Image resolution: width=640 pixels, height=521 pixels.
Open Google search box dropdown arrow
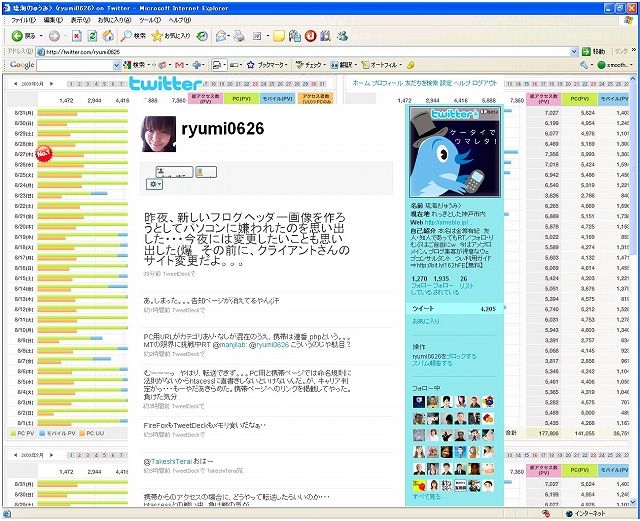[117, 65]
